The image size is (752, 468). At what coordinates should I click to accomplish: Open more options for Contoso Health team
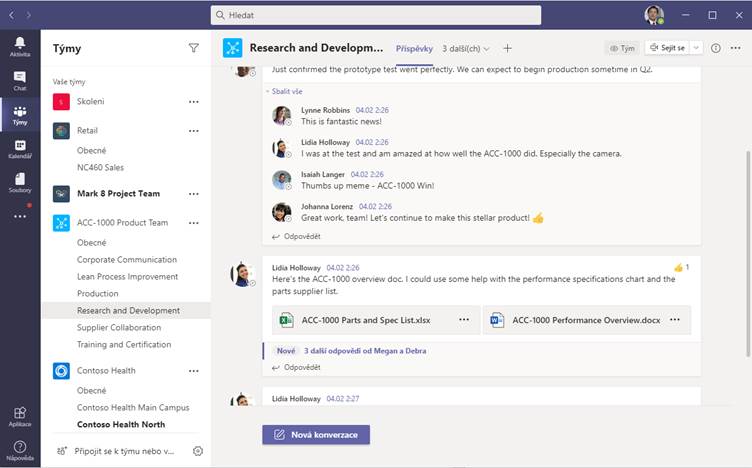pos(194,371)
